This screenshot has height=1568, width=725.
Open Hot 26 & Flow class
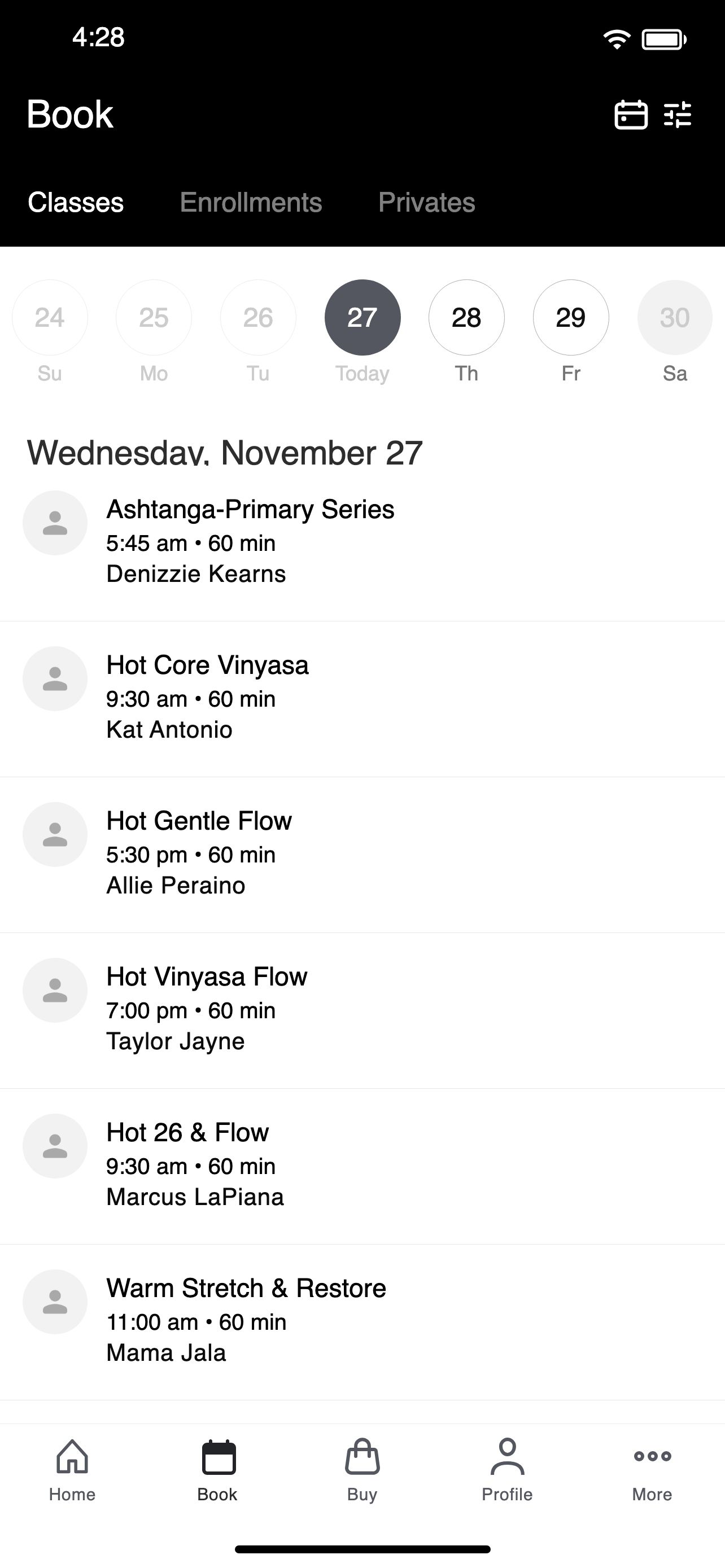362,1166
